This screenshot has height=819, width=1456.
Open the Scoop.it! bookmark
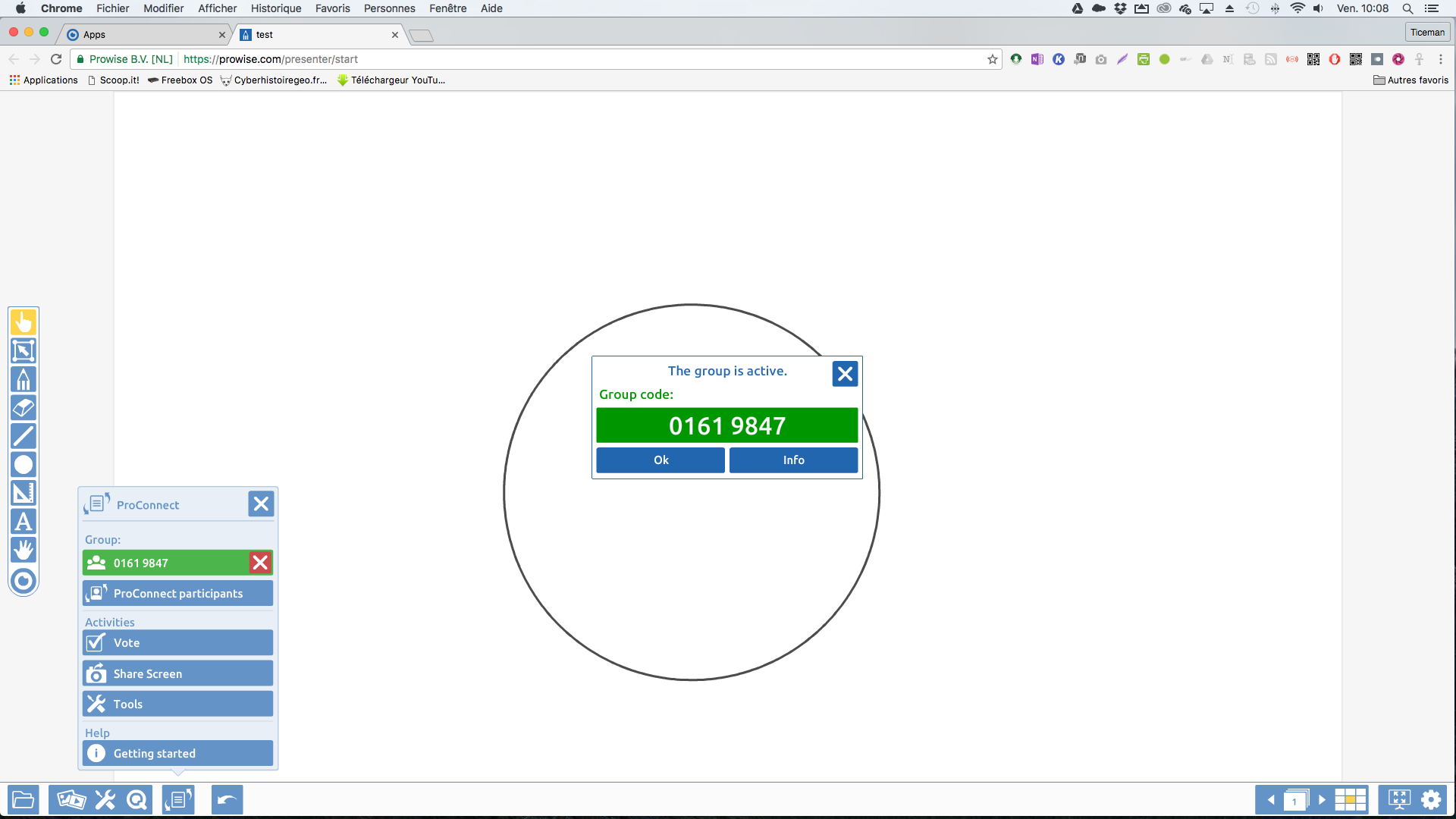113,80
